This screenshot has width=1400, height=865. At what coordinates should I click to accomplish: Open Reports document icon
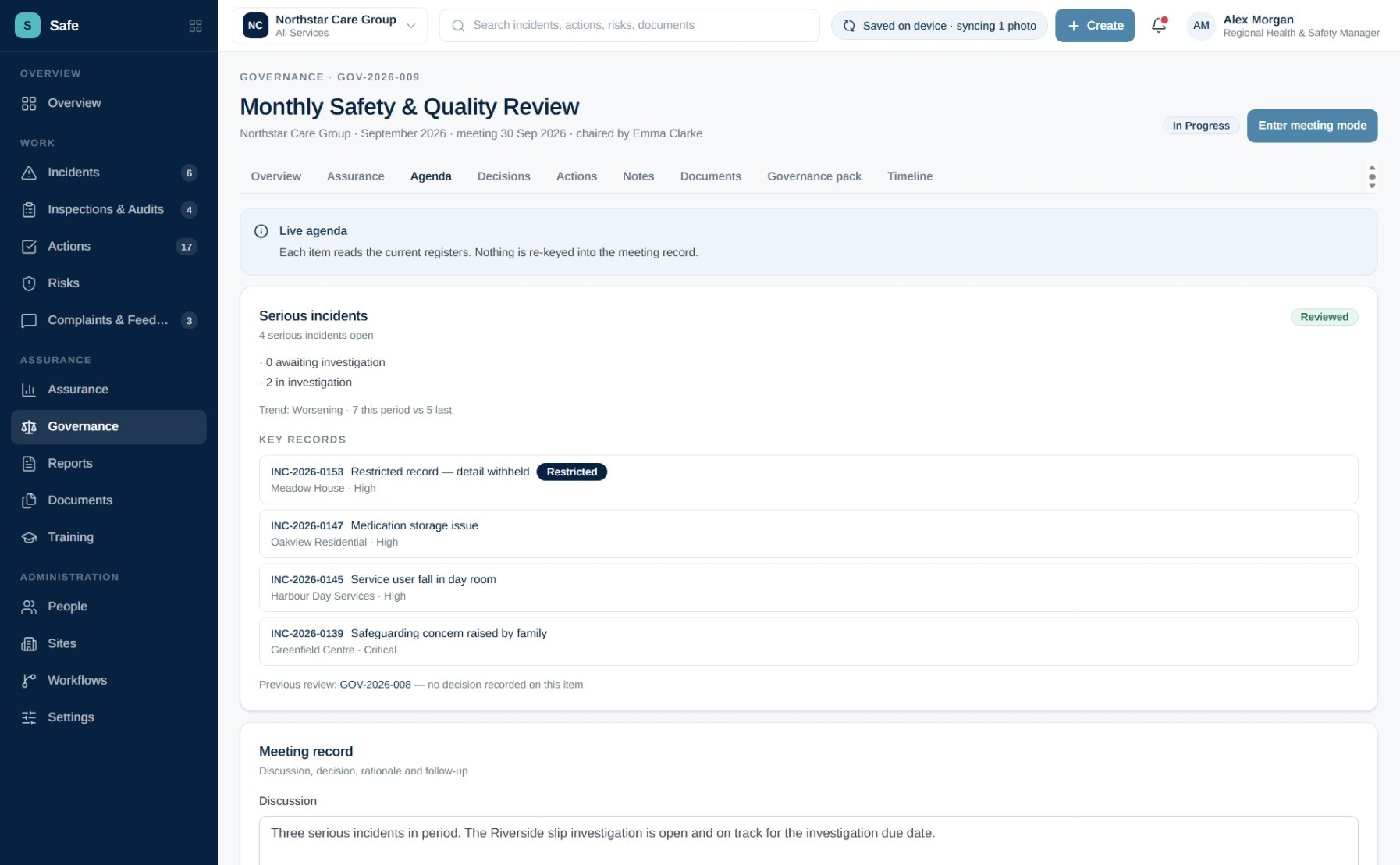[29, 464]
